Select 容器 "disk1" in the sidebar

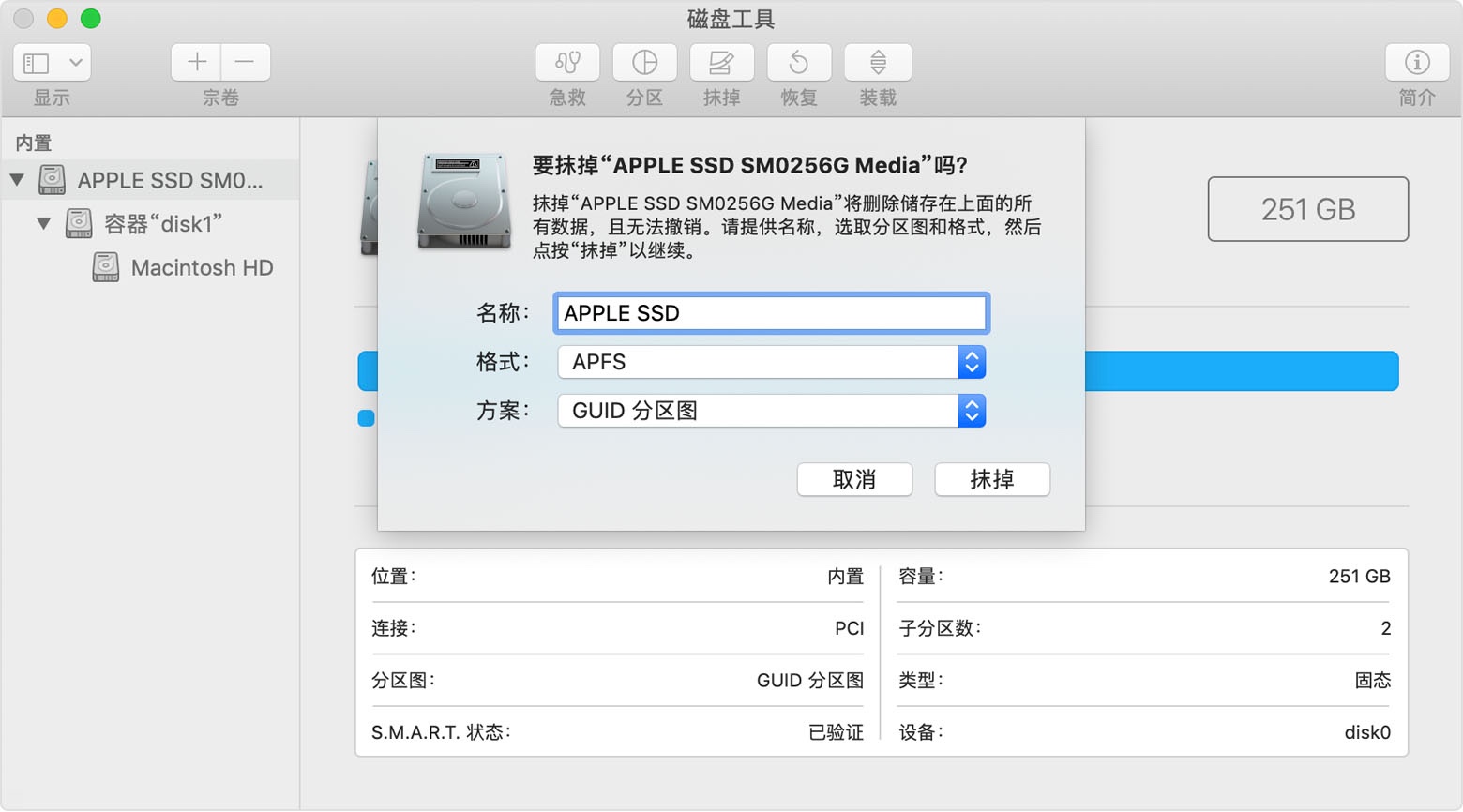162,224
